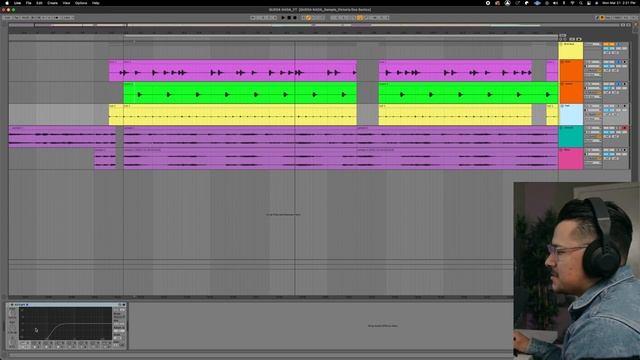Click the EQ Eight frequency display
Viewport: 640px width, 360px height.
point(65,324)
